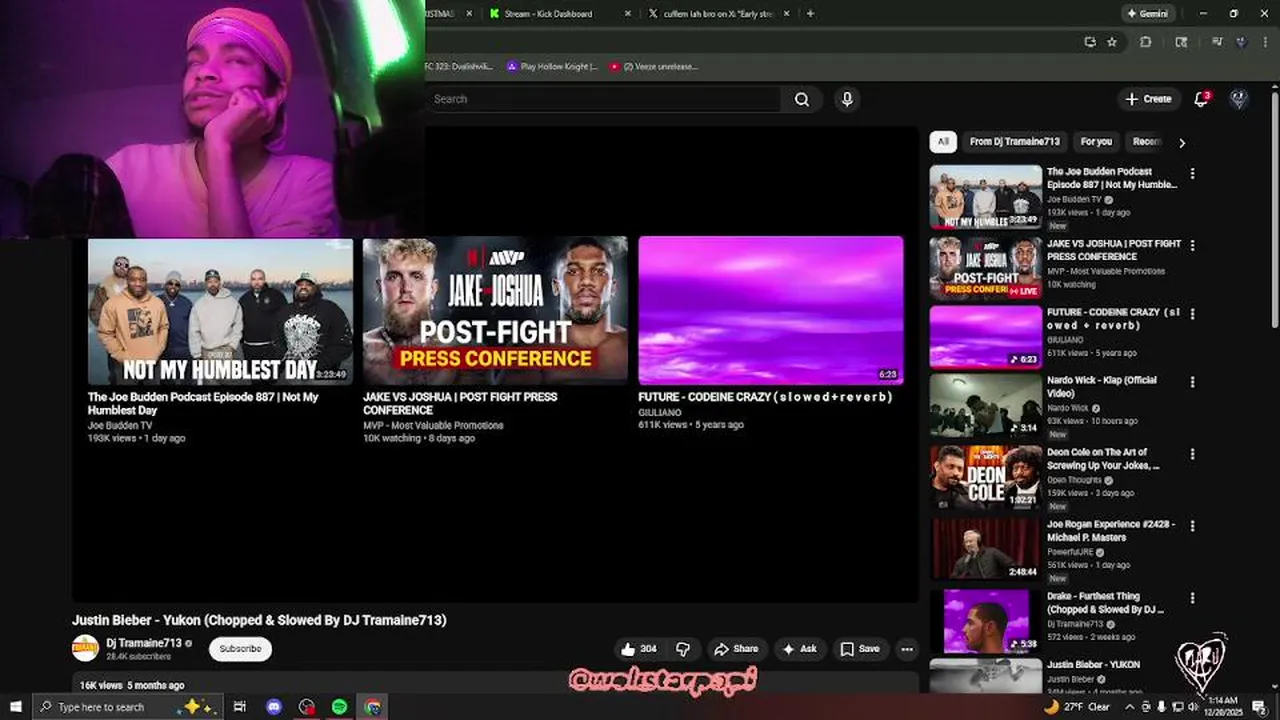Open Spotify from the taskbar

click(x=339, y=707)
